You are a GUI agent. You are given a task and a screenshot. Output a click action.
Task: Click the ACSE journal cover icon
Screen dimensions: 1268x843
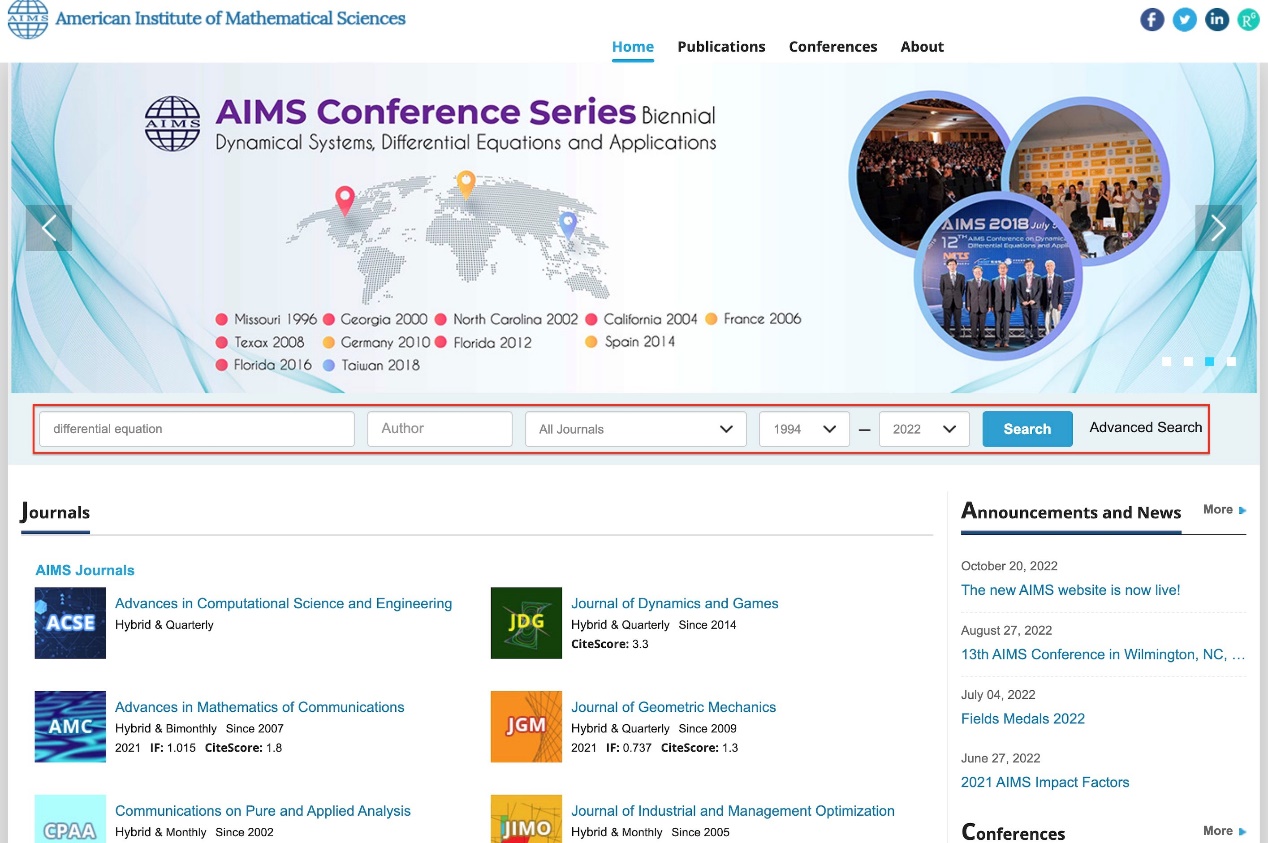coord(70,623)
